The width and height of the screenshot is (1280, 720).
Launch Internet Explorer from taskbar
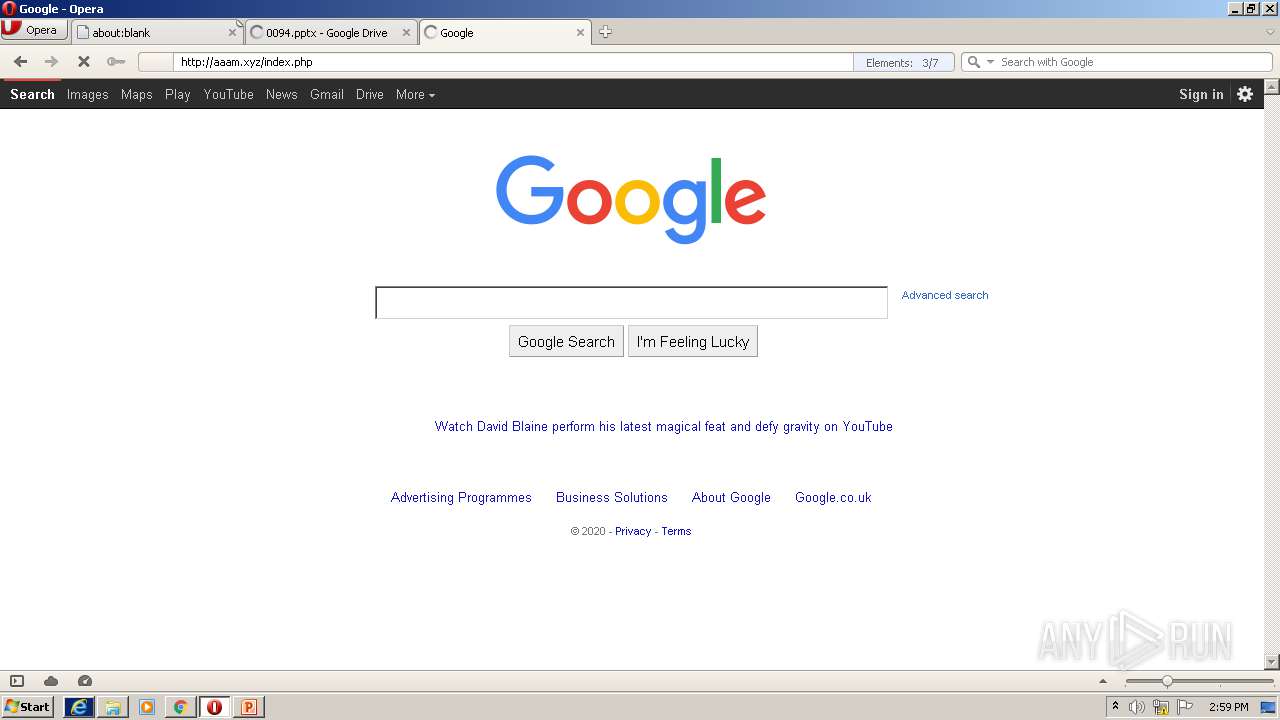79,707
